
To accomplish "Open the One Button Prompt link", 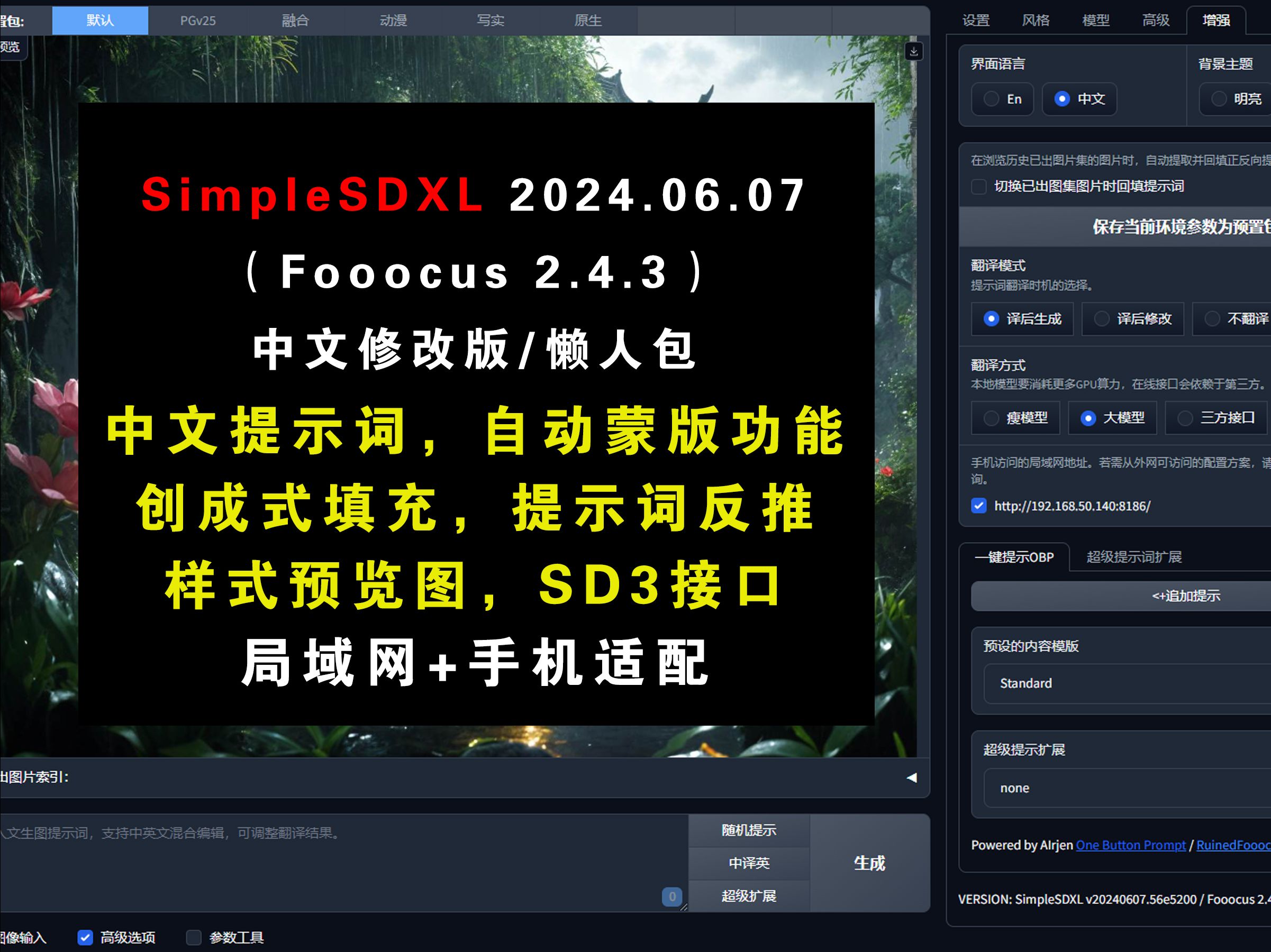I will pos(1130,845).
